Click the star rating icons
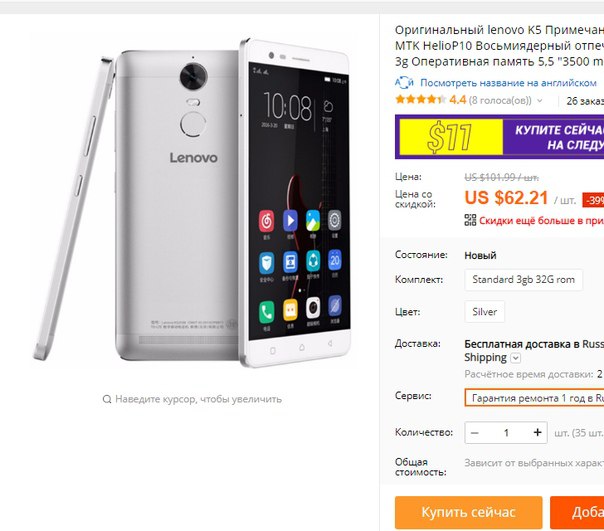This screenshot has width=604, height=531. point(421,100)
